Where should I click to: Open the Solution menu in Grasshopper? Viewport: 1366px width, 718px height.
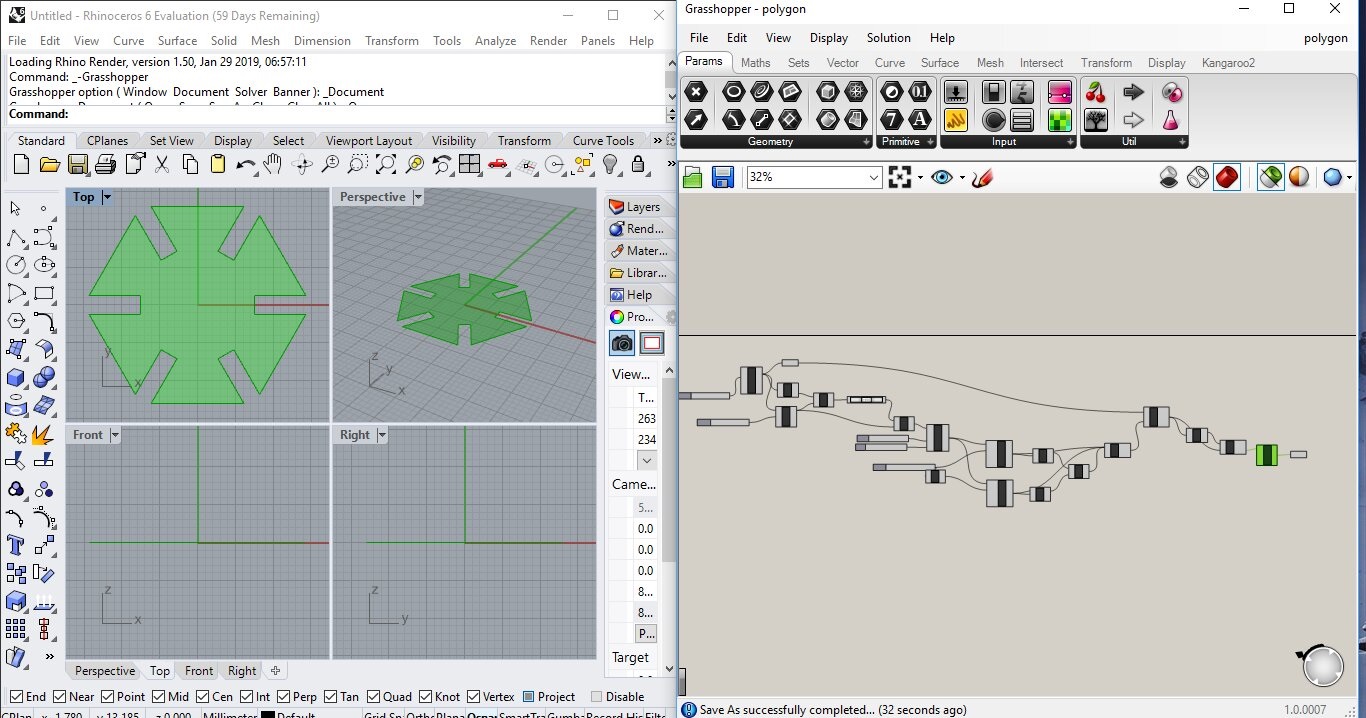[888, 38]
